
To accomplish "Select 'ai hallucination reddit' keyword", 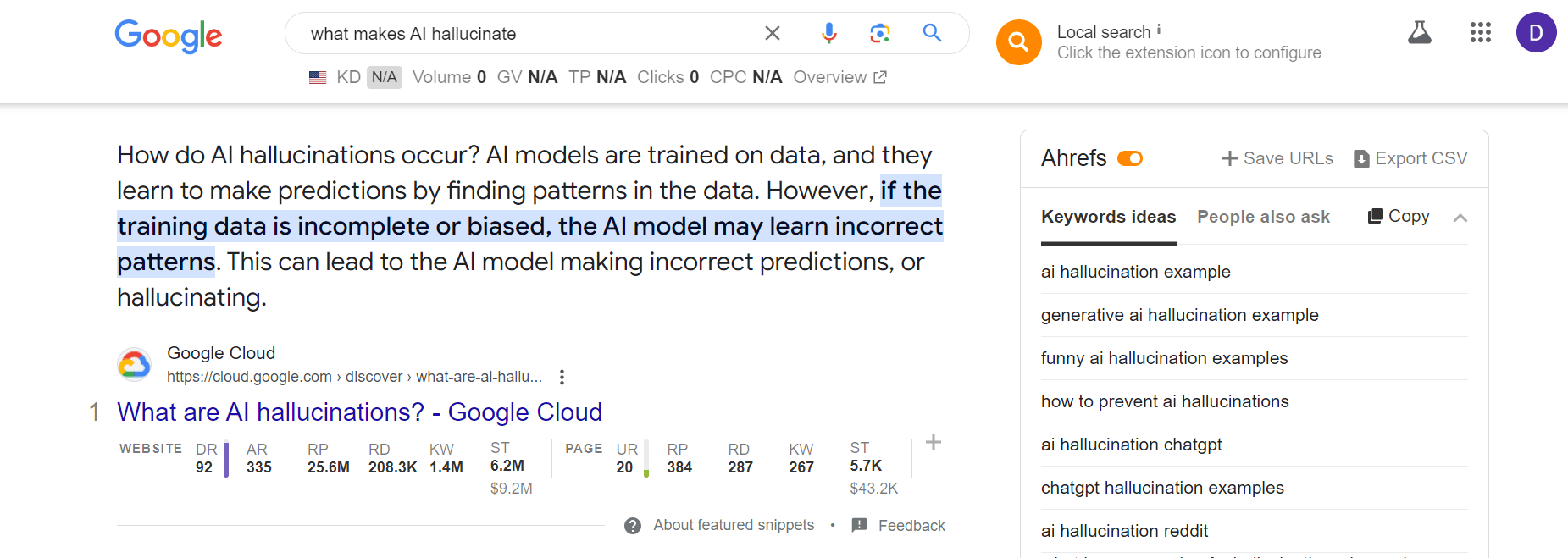I will click(x=1124, y=531).
